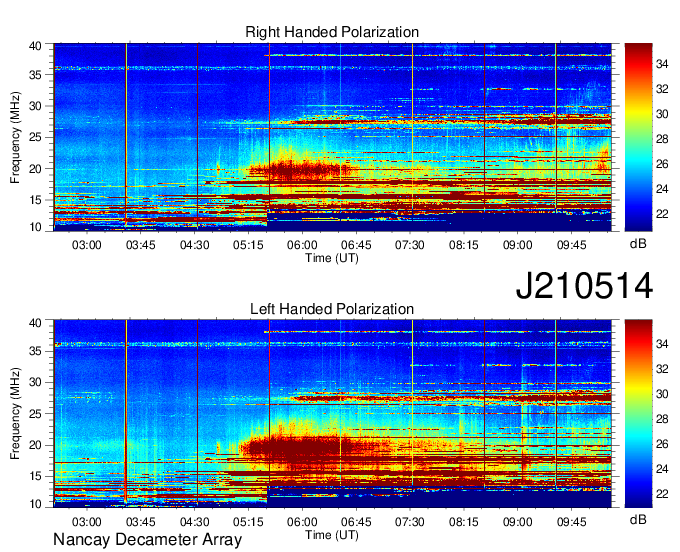The image size is (680, 552).
Task: Click the upper plot colorbar
Action: (x=638, y=137)
